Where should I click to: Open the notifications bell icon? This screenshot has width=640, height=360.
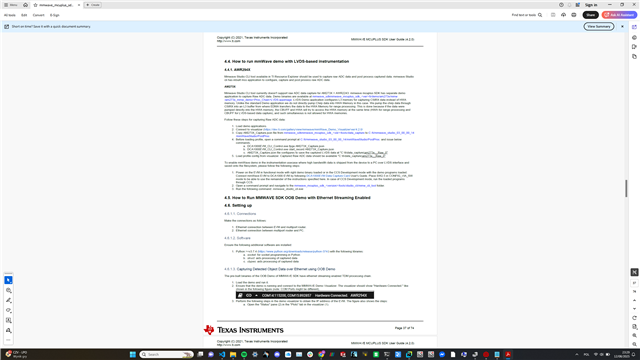point(569,5)
